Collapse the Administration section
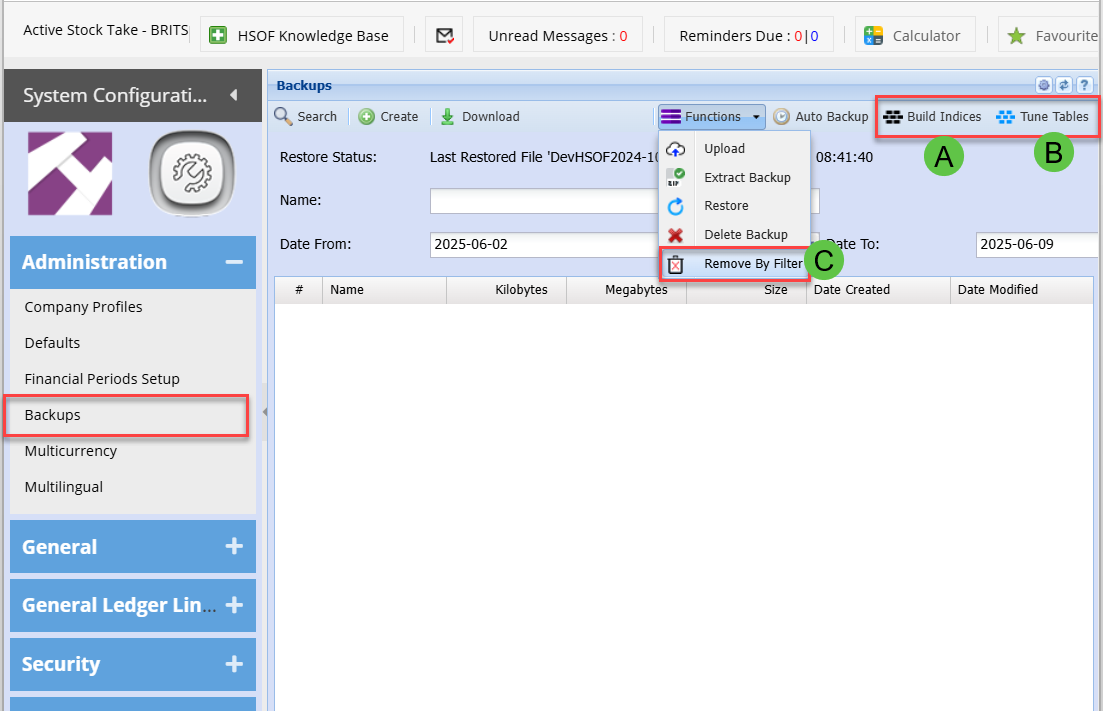The width and height of the screenshot is (1103, 711). pos(234,262)
